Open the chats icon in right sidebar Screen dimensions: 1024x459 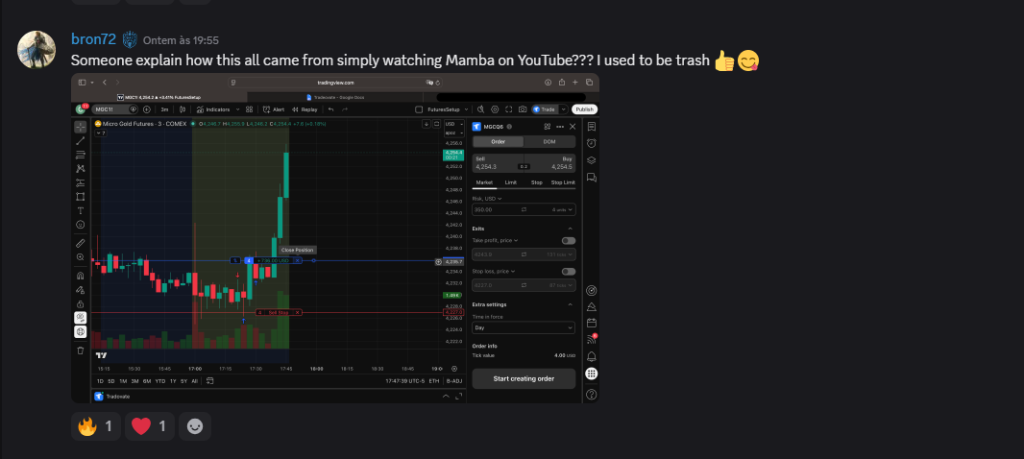coord(591,177)
